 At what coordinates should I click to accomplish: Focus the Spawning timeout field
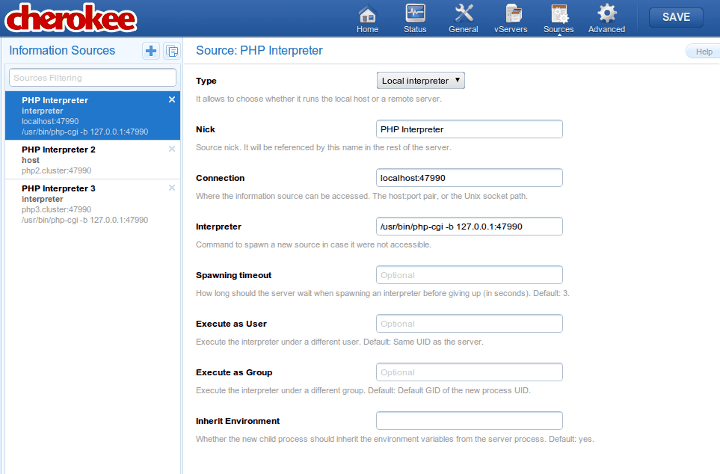(x=469, y=275)
